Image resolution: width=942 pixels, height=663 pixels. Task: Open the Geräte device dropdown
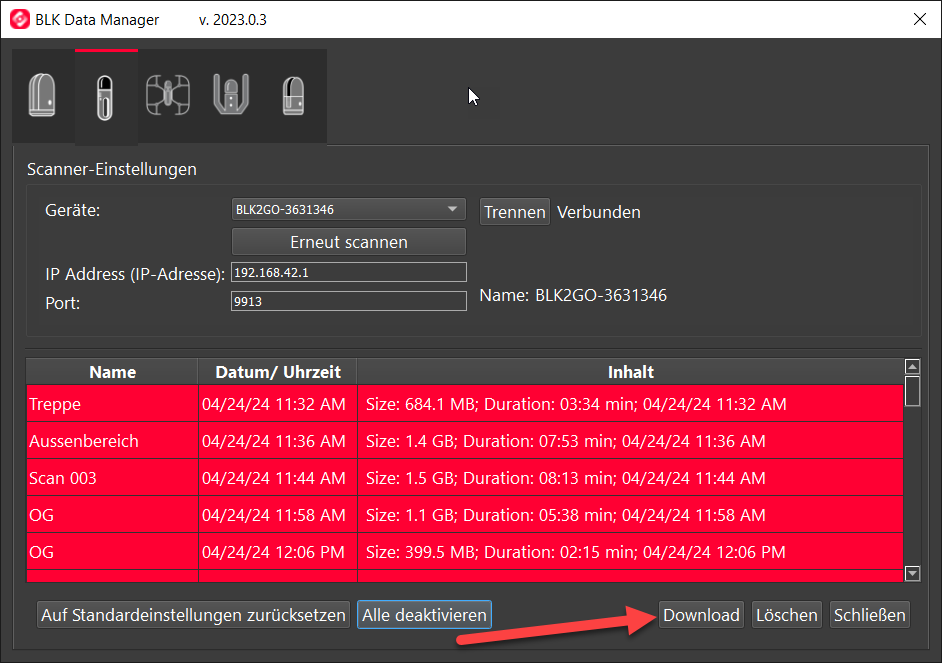pyautogui.click(x=348, y=210)
